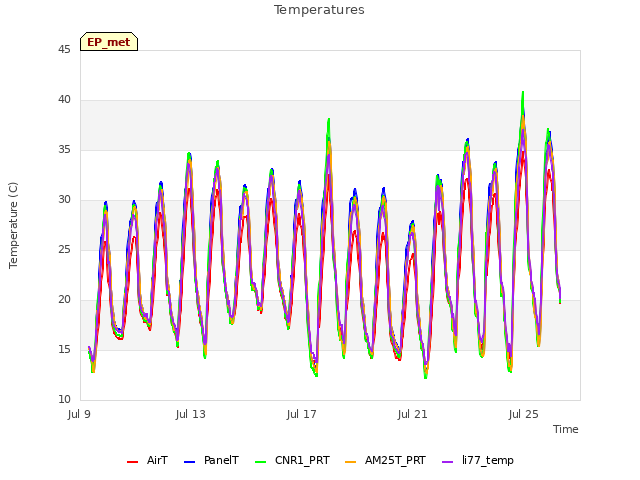Click the green peak above 35 after Jul 17

click(329, 120)
